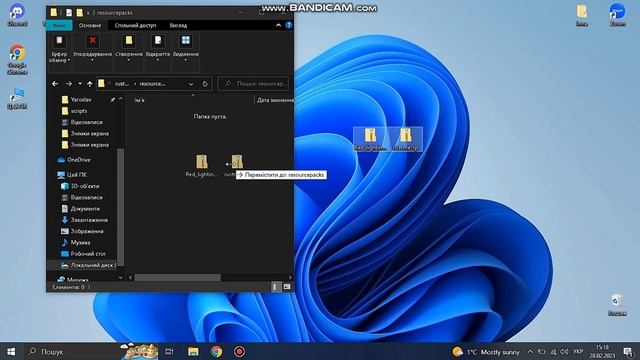Viewport: 640px width, 360px height.
Task: Switch to details view in status bar
Action: (275, 287)
